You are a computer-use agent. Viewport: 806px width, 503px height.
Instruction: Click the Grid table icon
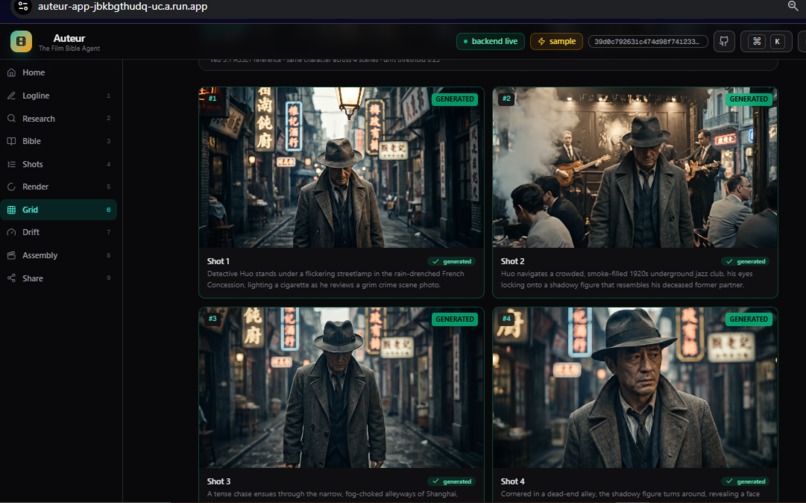[11, 210]
